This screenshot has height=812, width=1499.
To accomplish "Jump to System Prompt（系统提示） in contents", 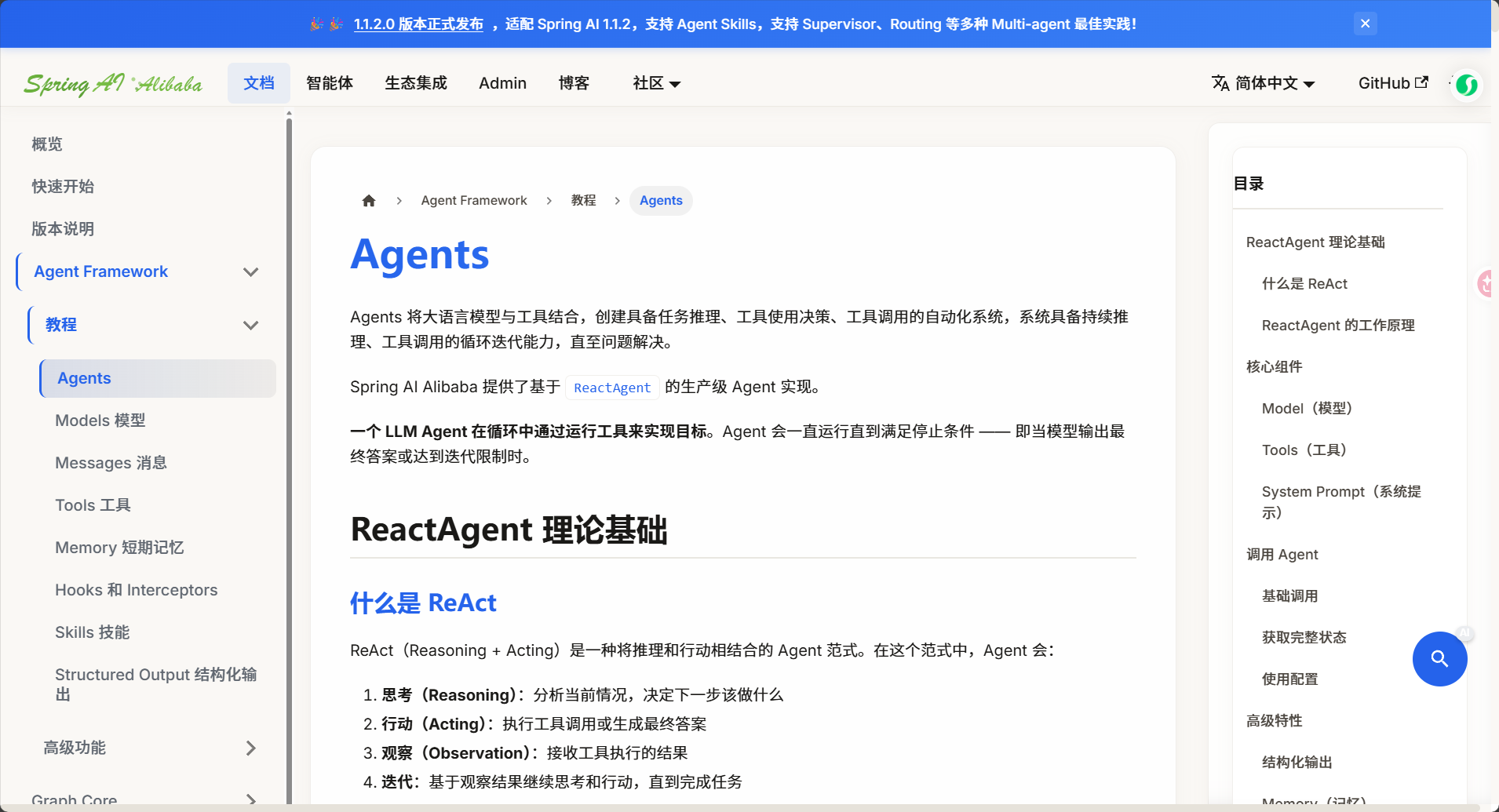I will (1341, 502).
